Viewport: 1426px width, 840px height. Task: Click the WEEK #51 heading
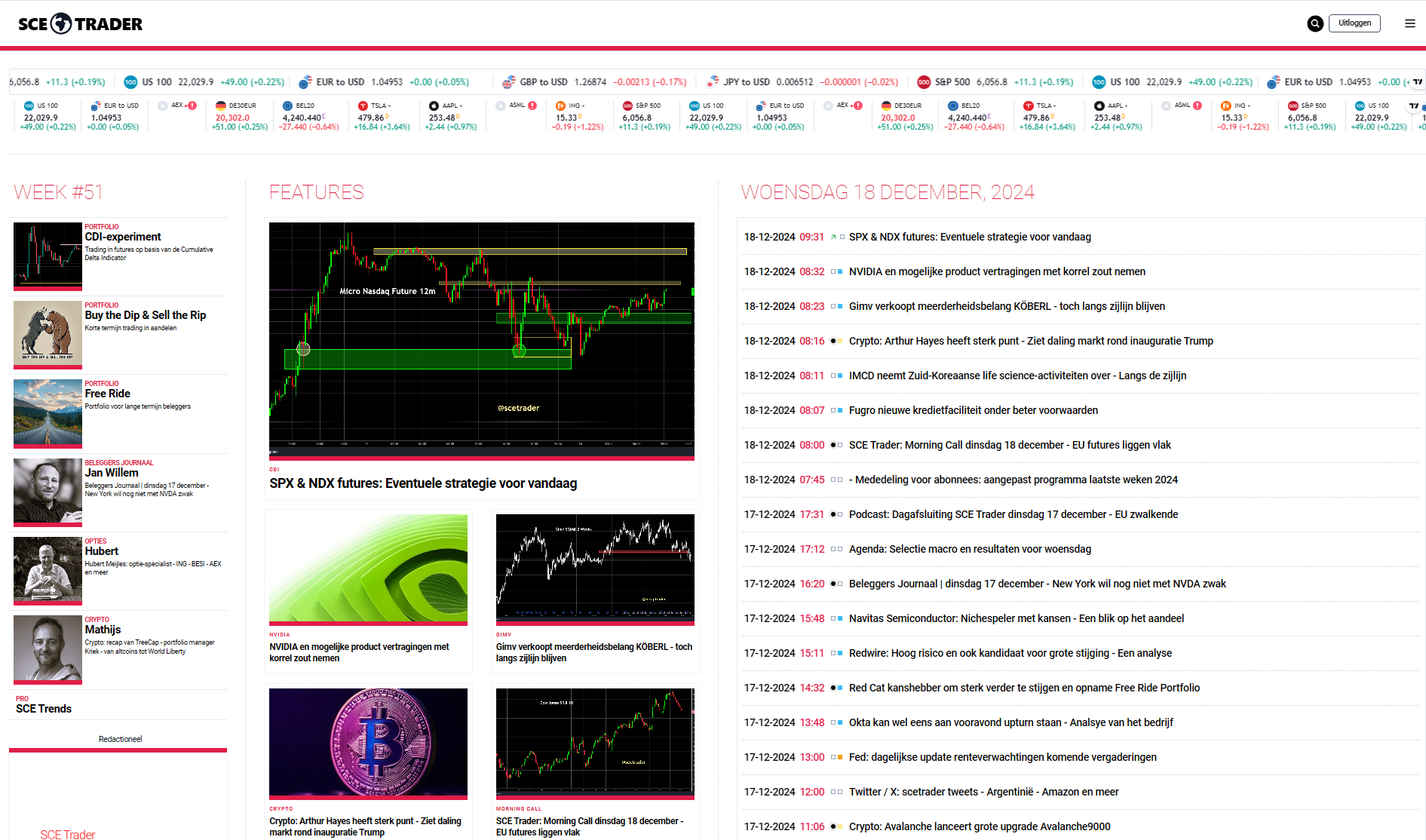click(58, 192)
